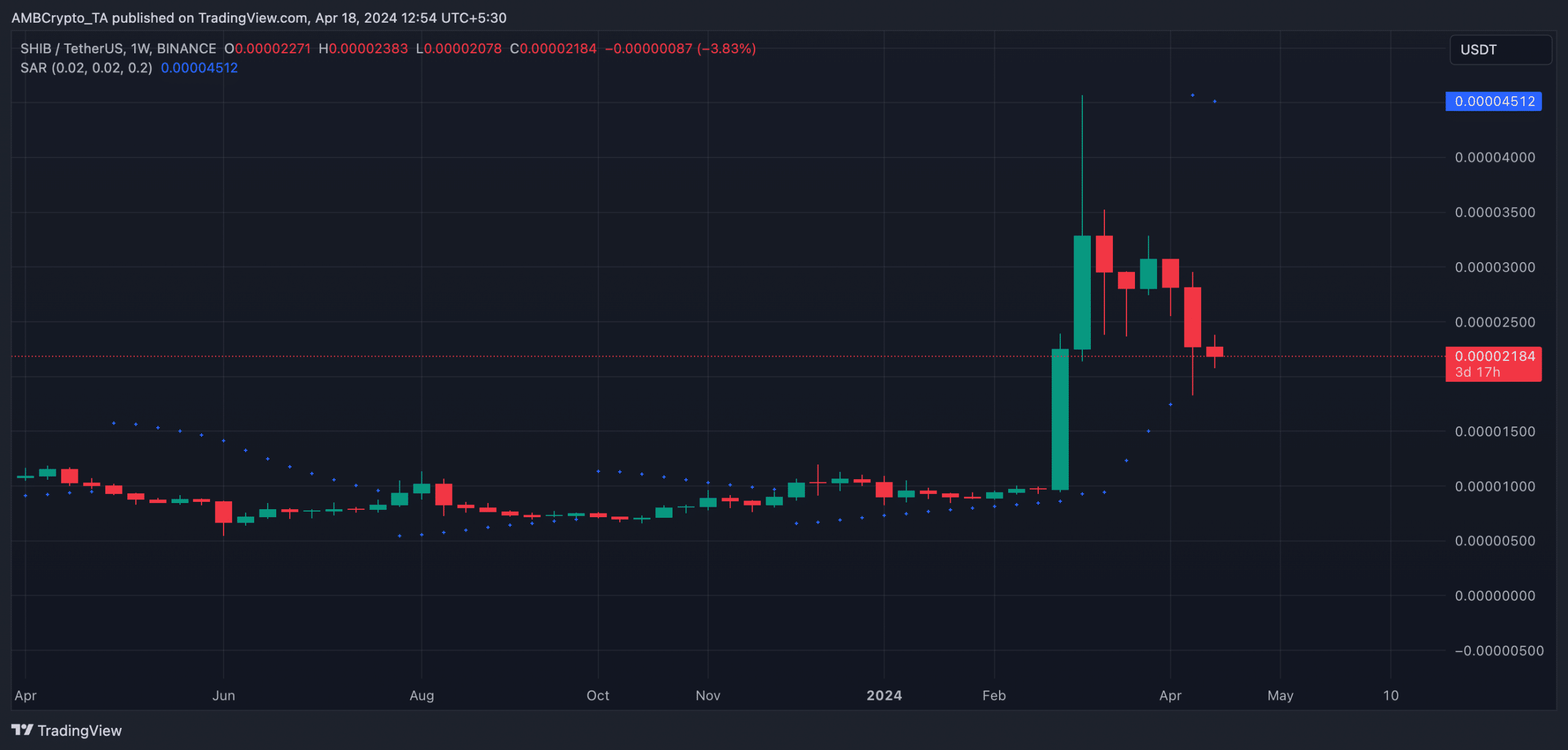The width and height of the screenshot is (1568, 750).
Task: Click the May label on time axis
Action: point(1280,695)
